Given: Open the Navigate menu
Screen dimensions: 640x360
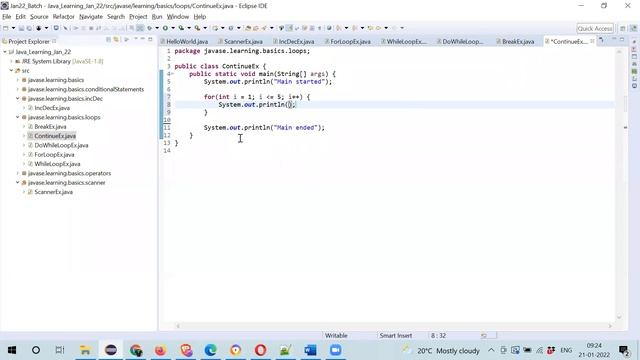Looking at the screenshot, I should pyautogui.click(x=91, y=17).
